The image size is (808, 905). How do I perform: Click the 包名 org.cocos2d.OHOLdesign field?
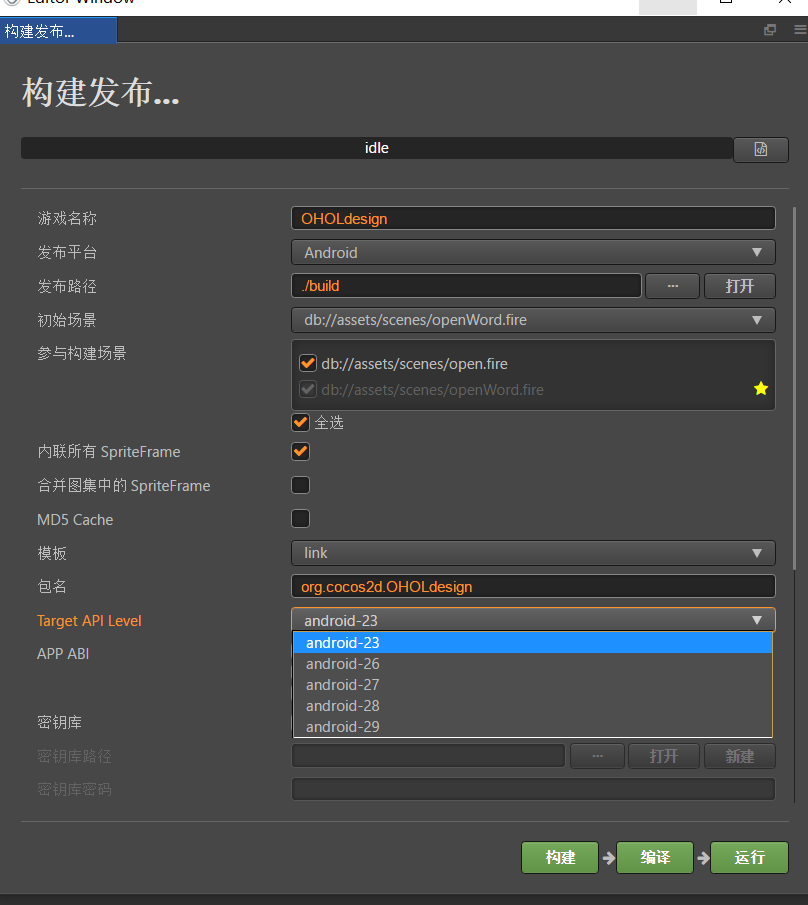pyautogui.click(x=533, y=586)
